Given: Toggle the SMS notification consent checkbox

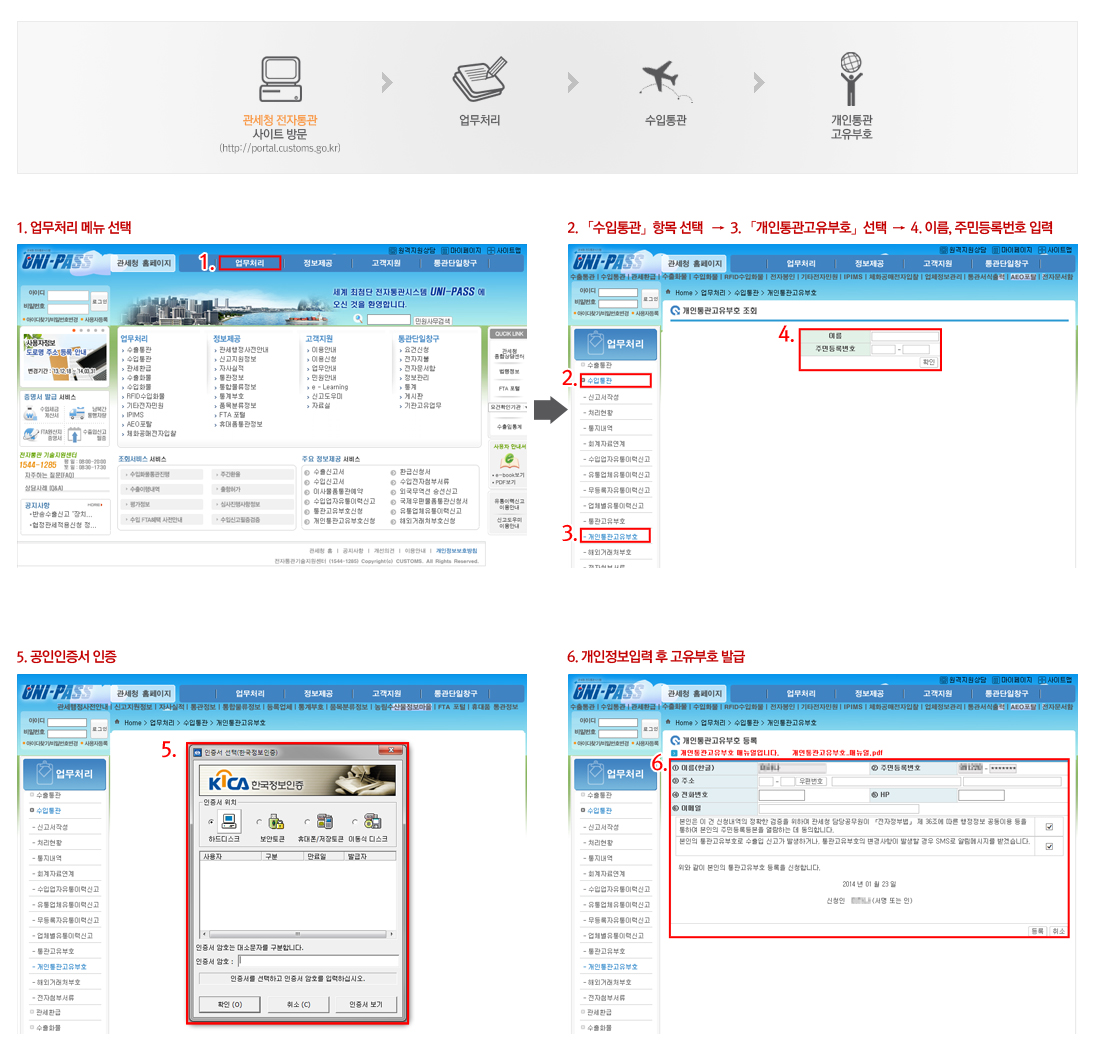Looking at the screenshot, I should (1048, 846).
